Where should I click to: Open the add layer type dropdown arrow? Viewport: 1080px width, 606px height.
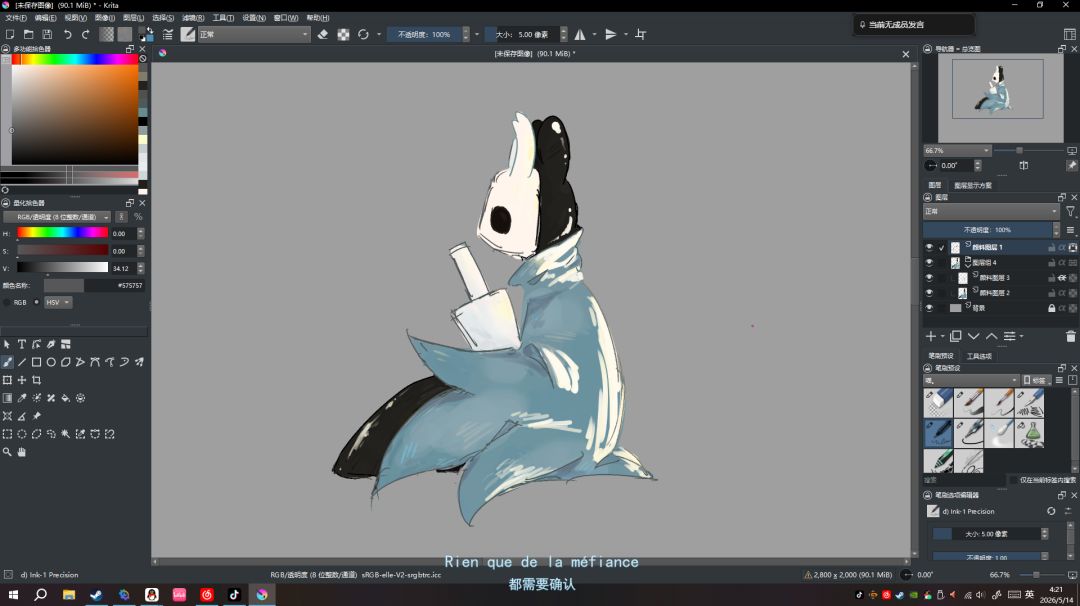(x=943, y=336)
